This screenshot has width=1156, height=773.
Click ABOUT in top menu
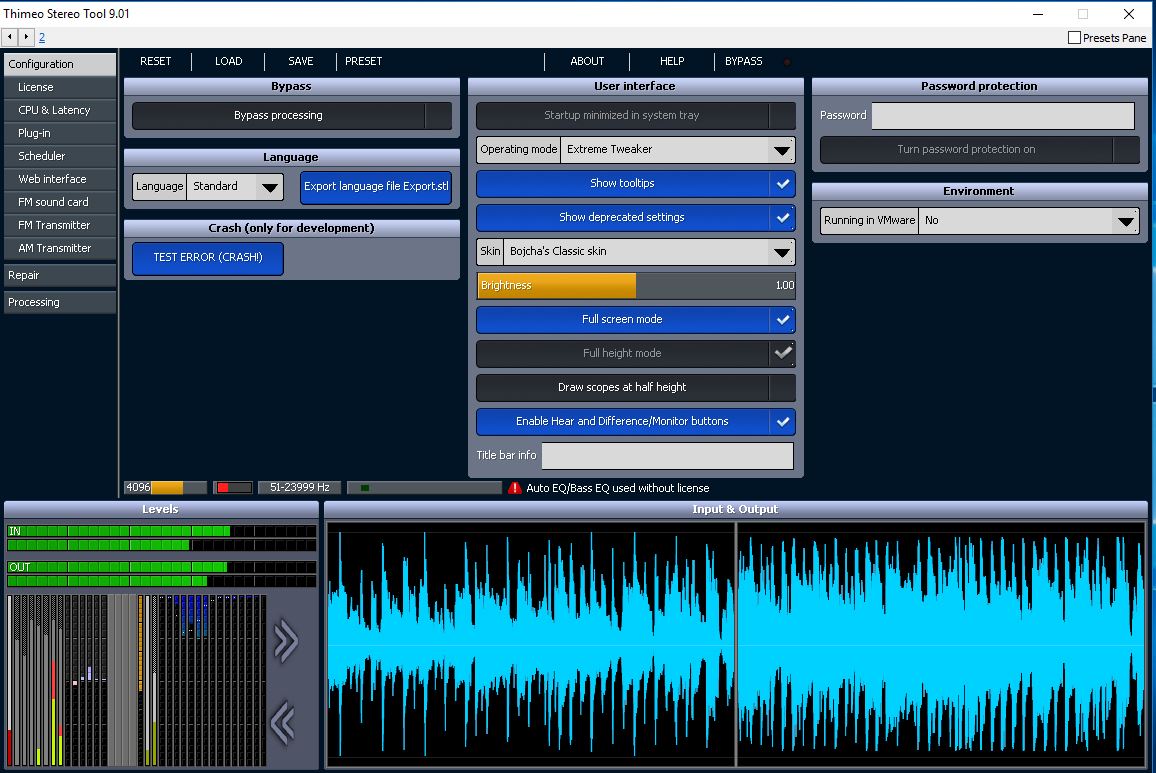(587, 61)
